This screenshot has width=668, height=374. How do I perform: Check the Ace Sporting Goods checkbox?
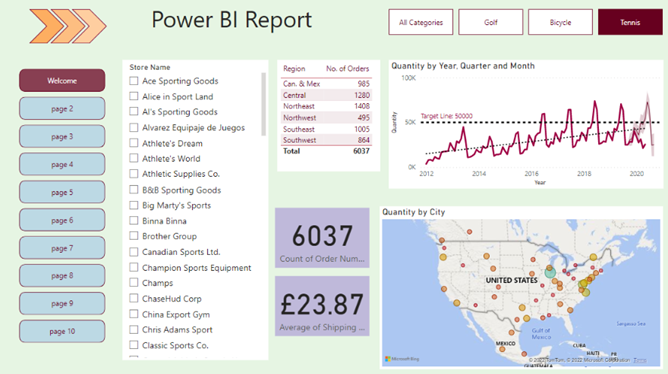(x=134, y=81)
